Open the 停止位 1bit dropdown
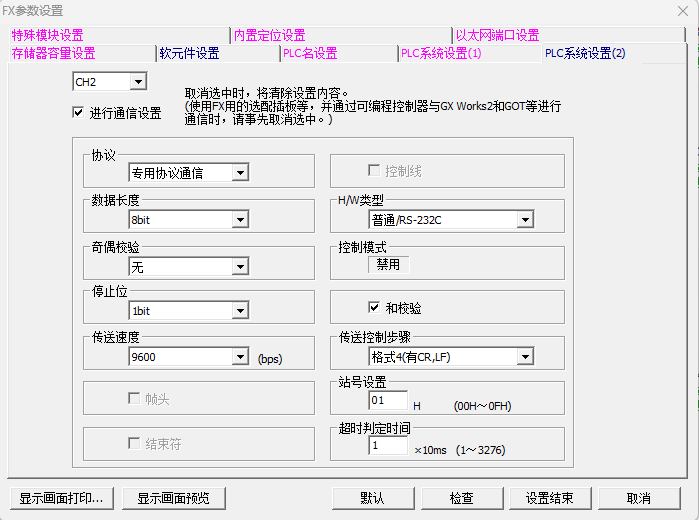699x520 pixels. [239, 311]
